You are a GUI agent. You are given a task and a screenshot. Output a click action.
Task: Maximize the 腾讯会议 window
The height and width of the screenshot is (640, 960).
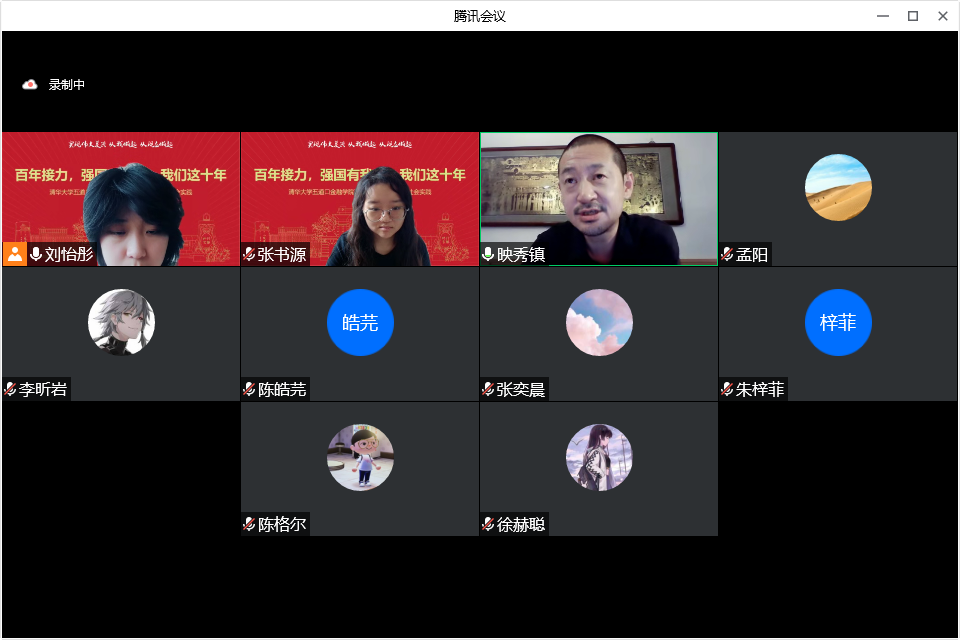(x=912, y=16)
